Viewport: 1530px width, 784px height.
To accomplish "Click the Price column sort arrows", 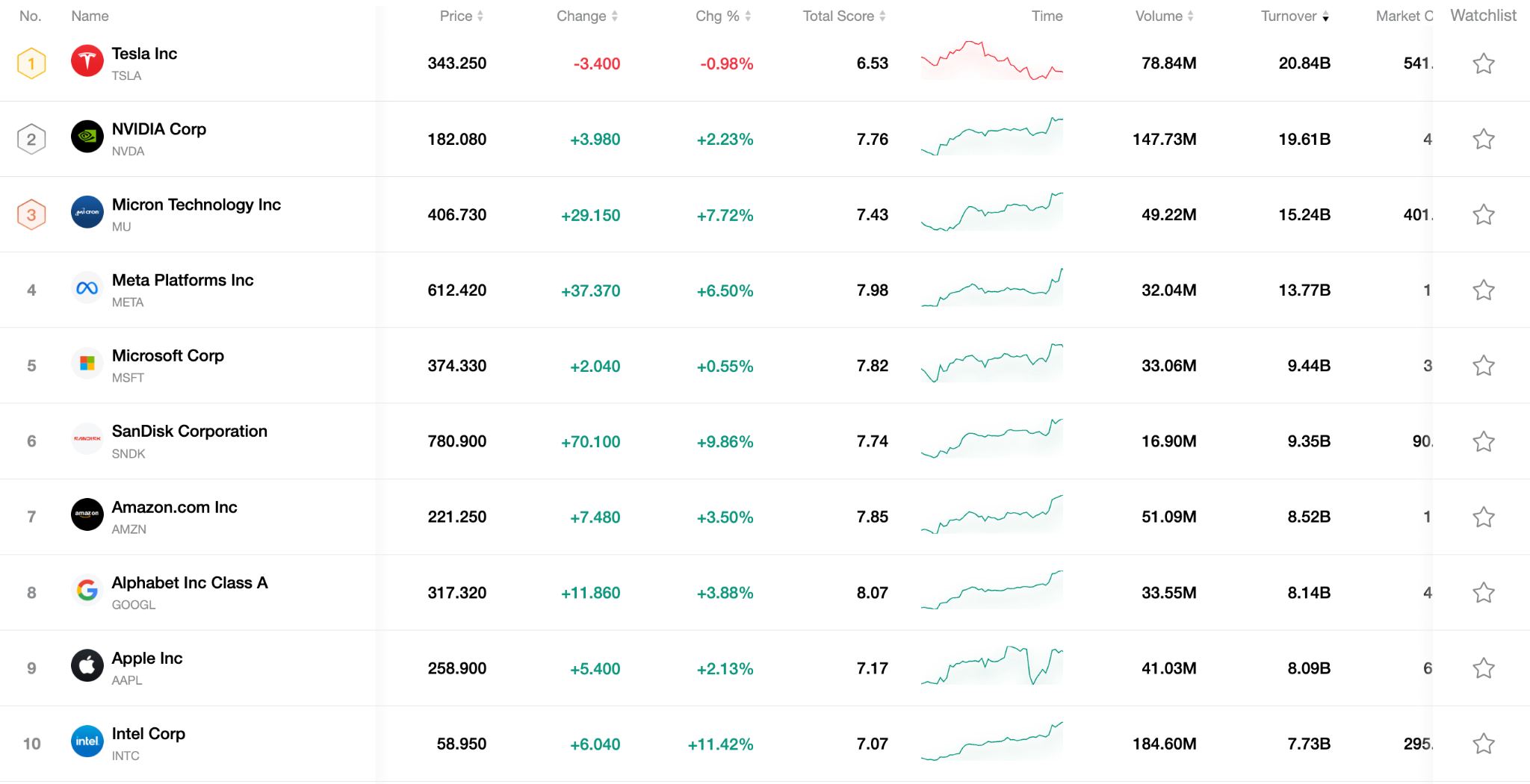I will click(x=479, y=16).
